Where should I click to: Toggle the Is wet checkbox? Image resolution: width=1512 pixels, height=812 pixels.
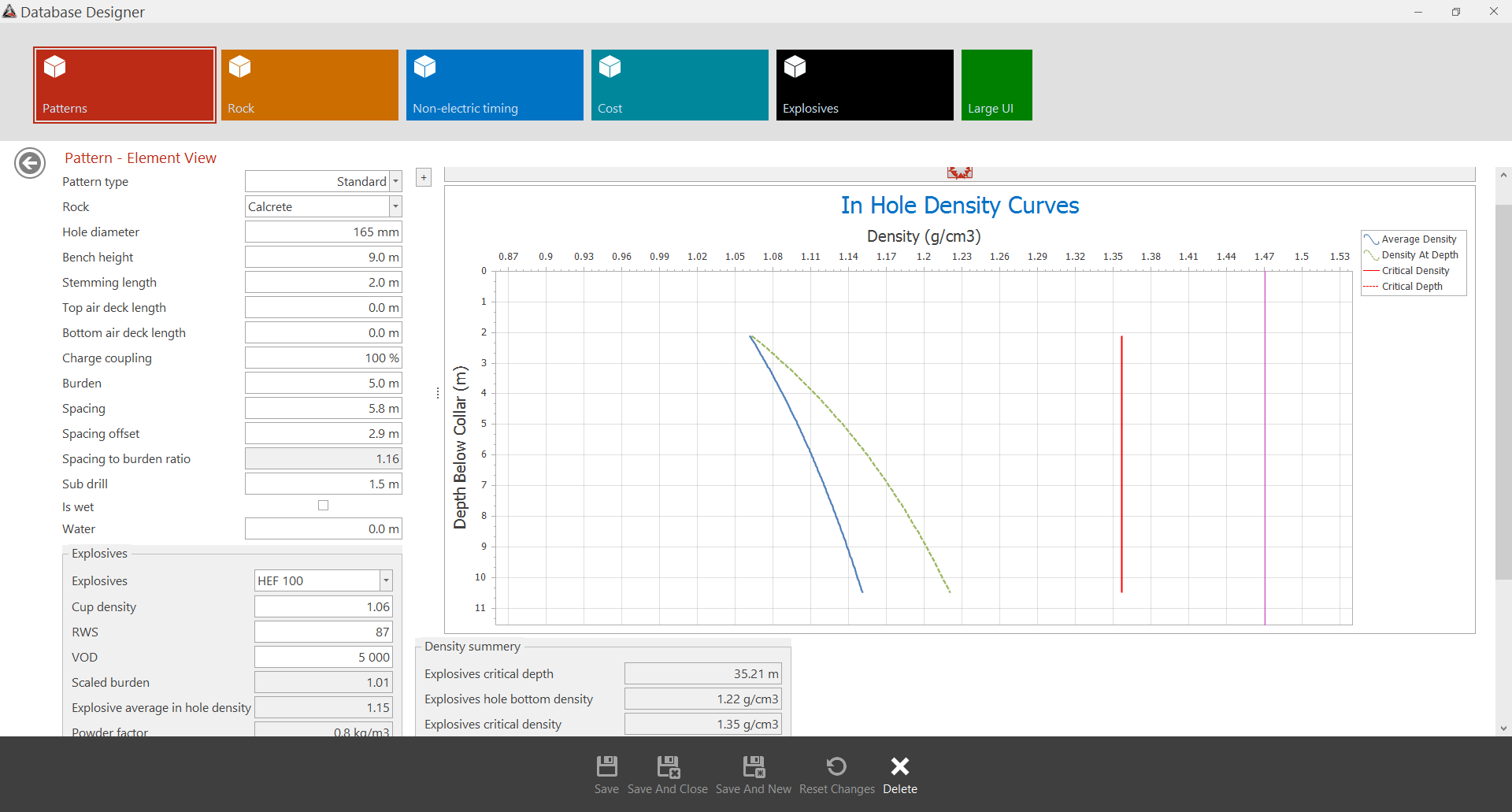pyautogui.click(x=323, y=506)
